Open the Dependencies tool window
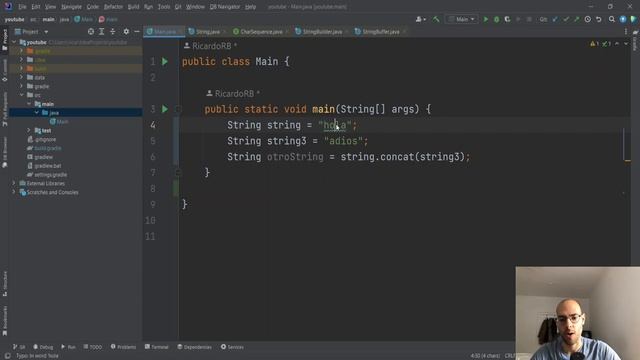This screenshot has width=640, height=360. point(194,347)
